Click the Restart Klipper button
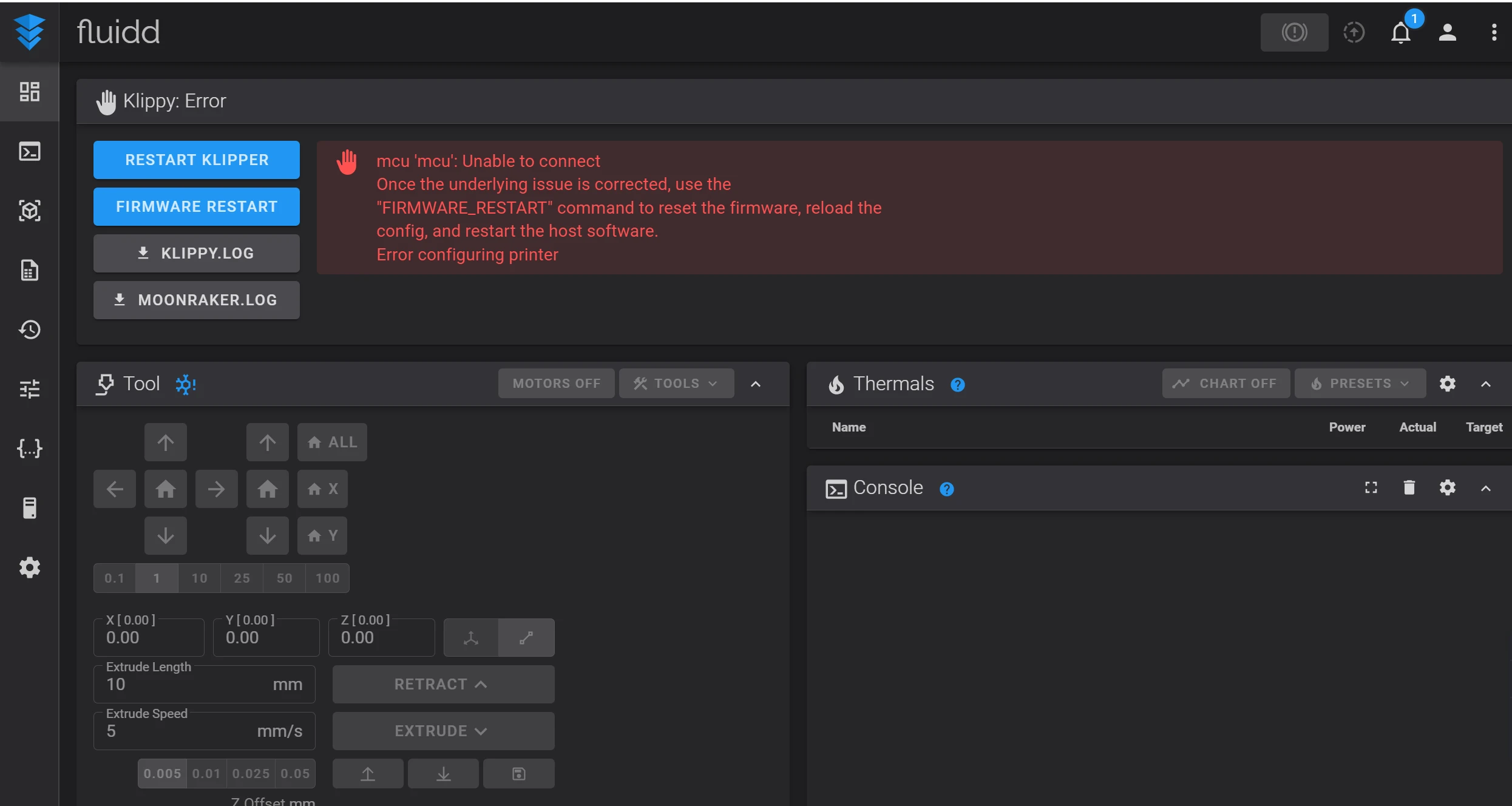Viewport: 1512px width, 806px height. point(197,160)
